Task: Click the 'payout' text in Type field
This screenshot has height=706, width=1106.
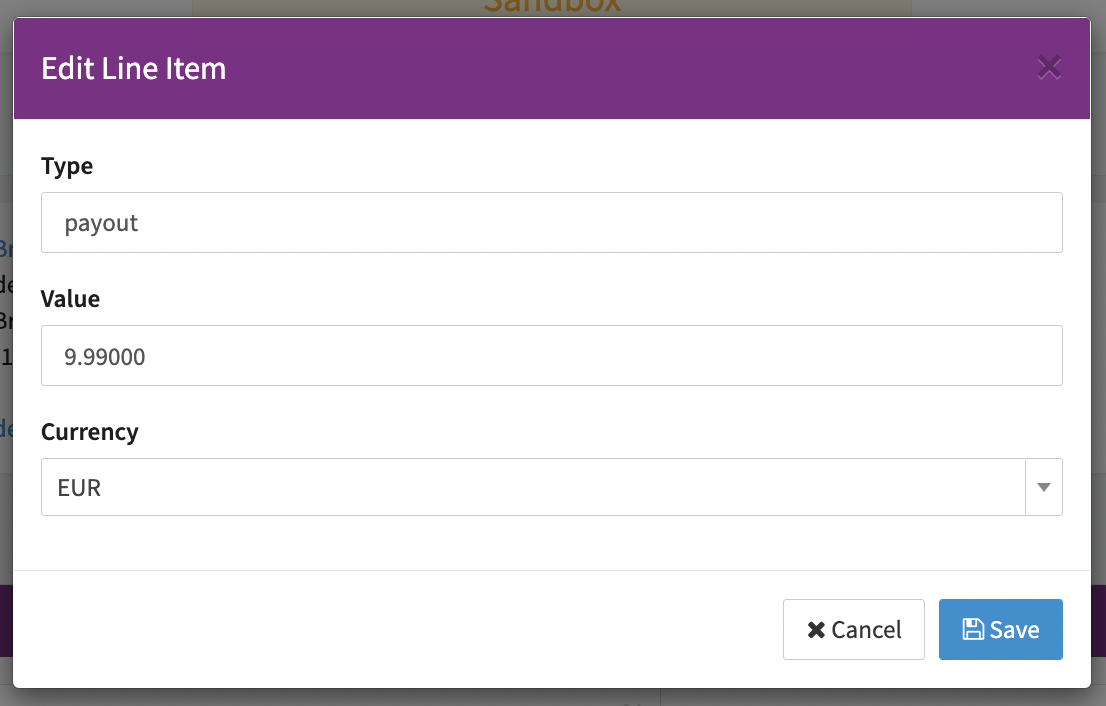Action: point(101,223)
